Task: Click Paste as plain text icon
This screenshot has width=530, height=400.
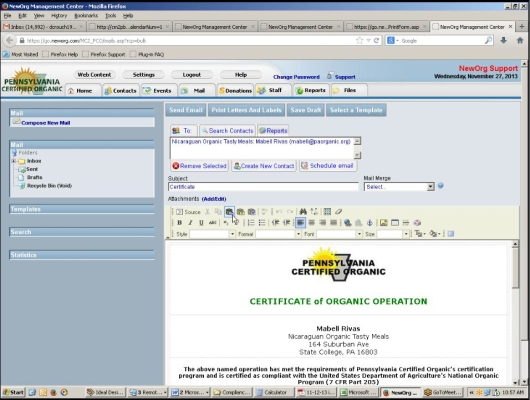Action: (240, 212)
